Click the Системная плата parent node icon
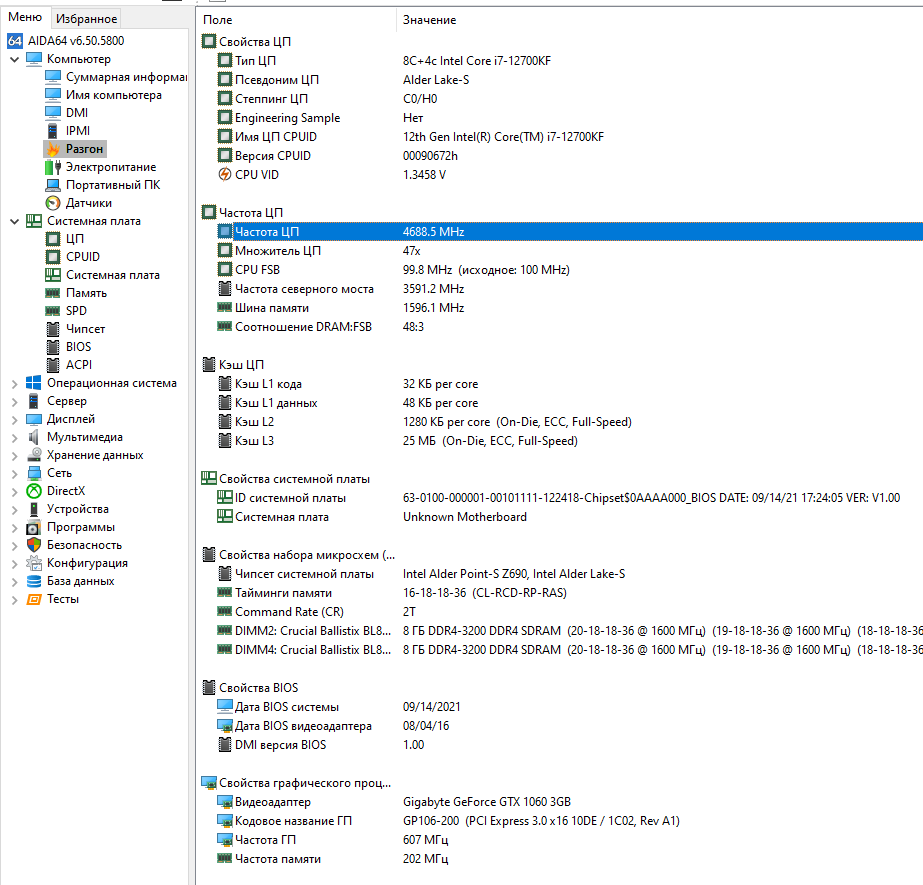 (x=34, y=221)
